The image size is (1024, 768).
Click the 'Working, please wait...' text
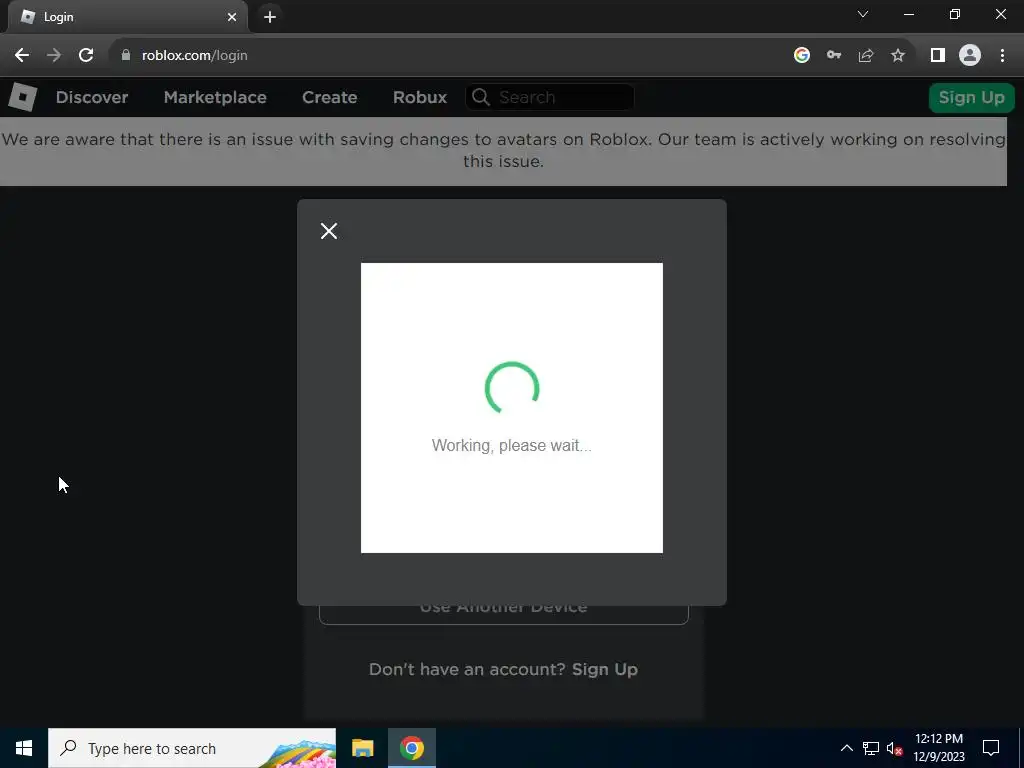point(511,445)
